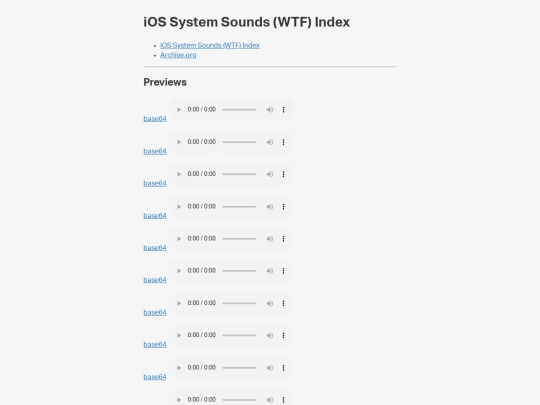Toggle volume on the sixth audio player
The image size is (540, 405).
[x=270, y=271]
